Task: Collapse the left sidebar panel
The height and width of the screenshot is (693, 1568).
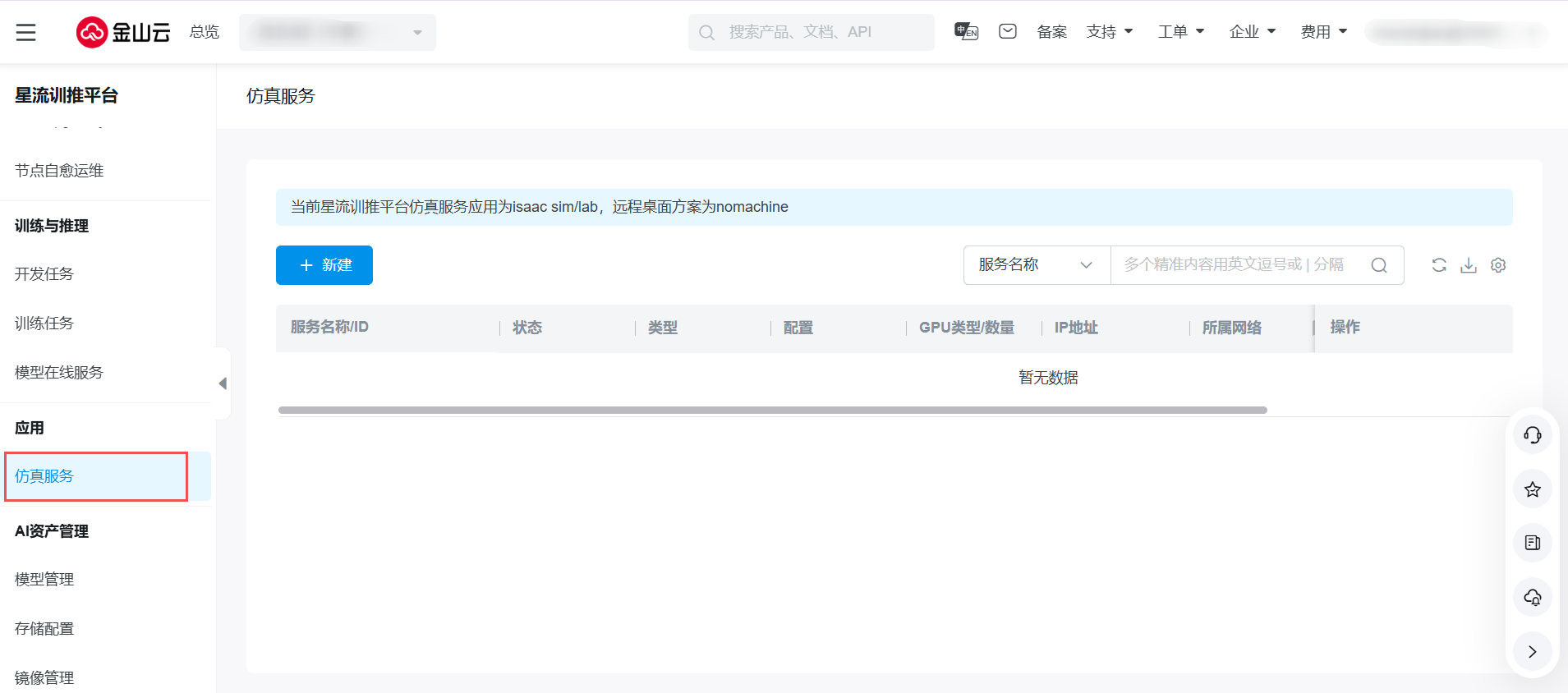Action: (223, 383)
